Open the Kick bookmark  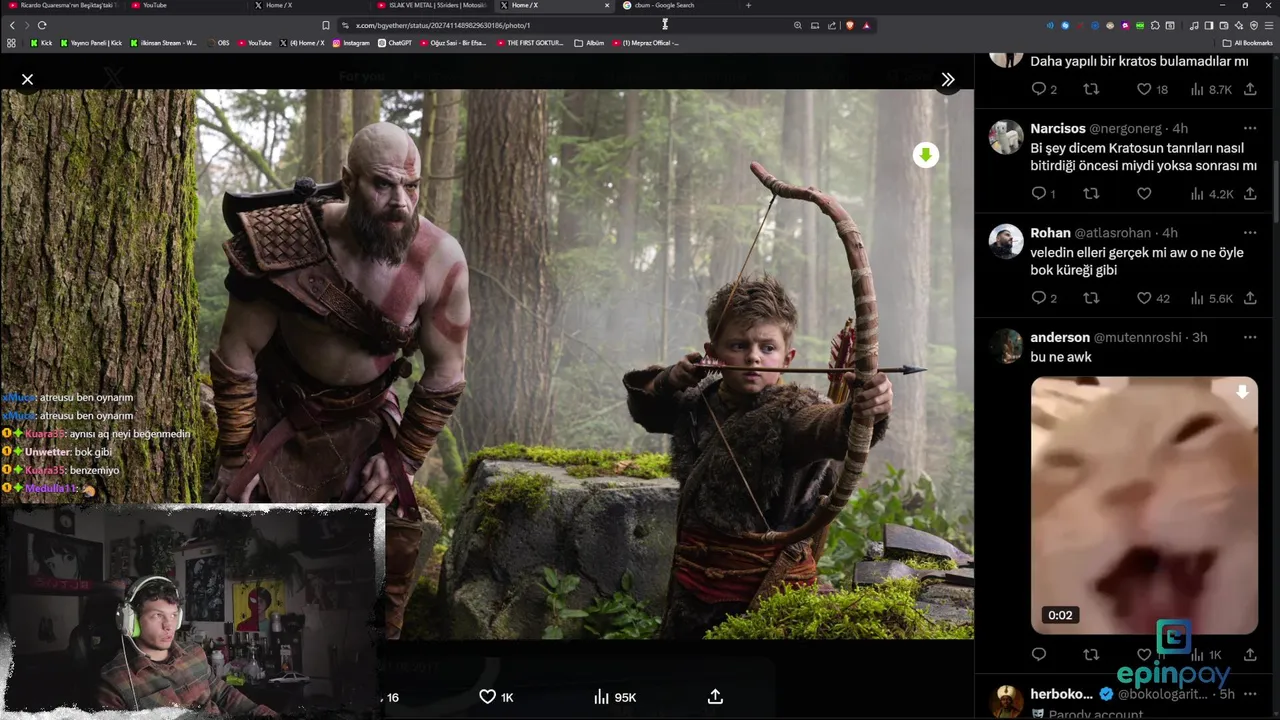[x=41, y=43]
